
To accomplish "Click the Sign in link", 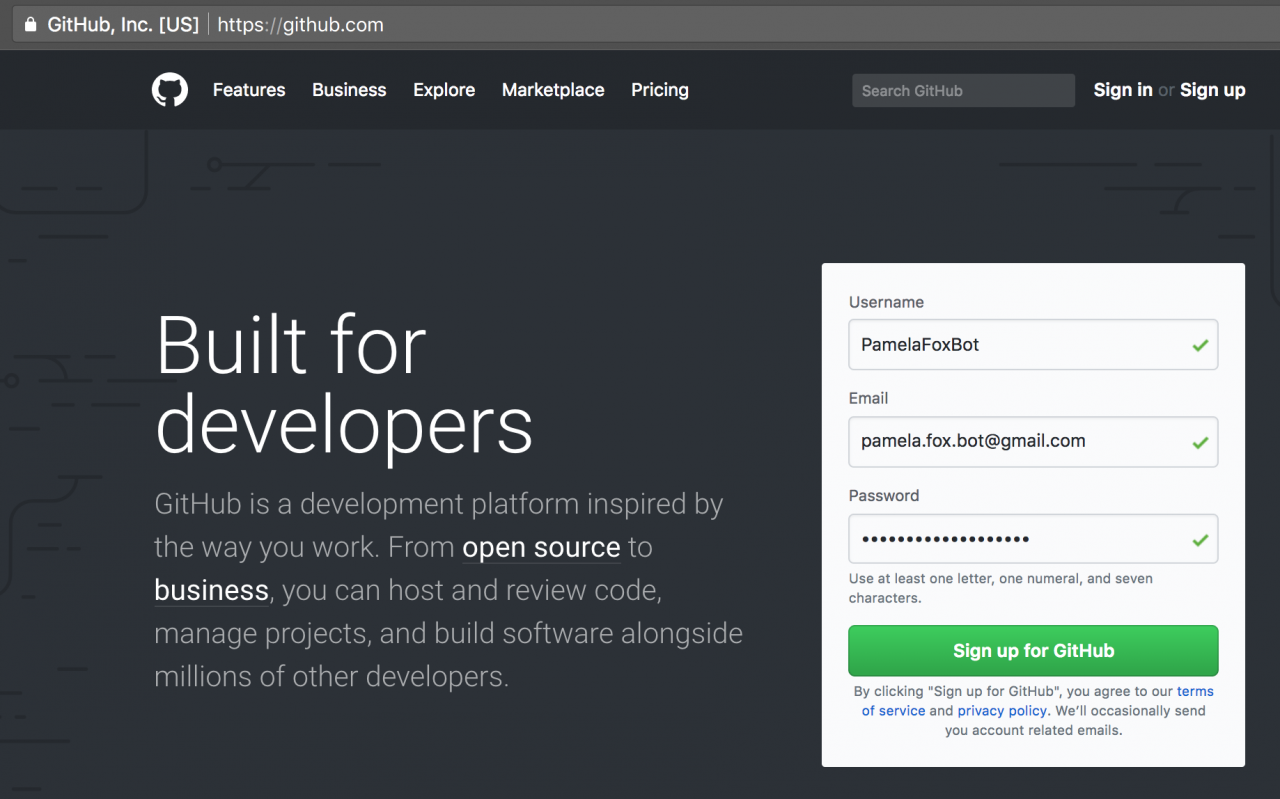I will point(1123,90).
